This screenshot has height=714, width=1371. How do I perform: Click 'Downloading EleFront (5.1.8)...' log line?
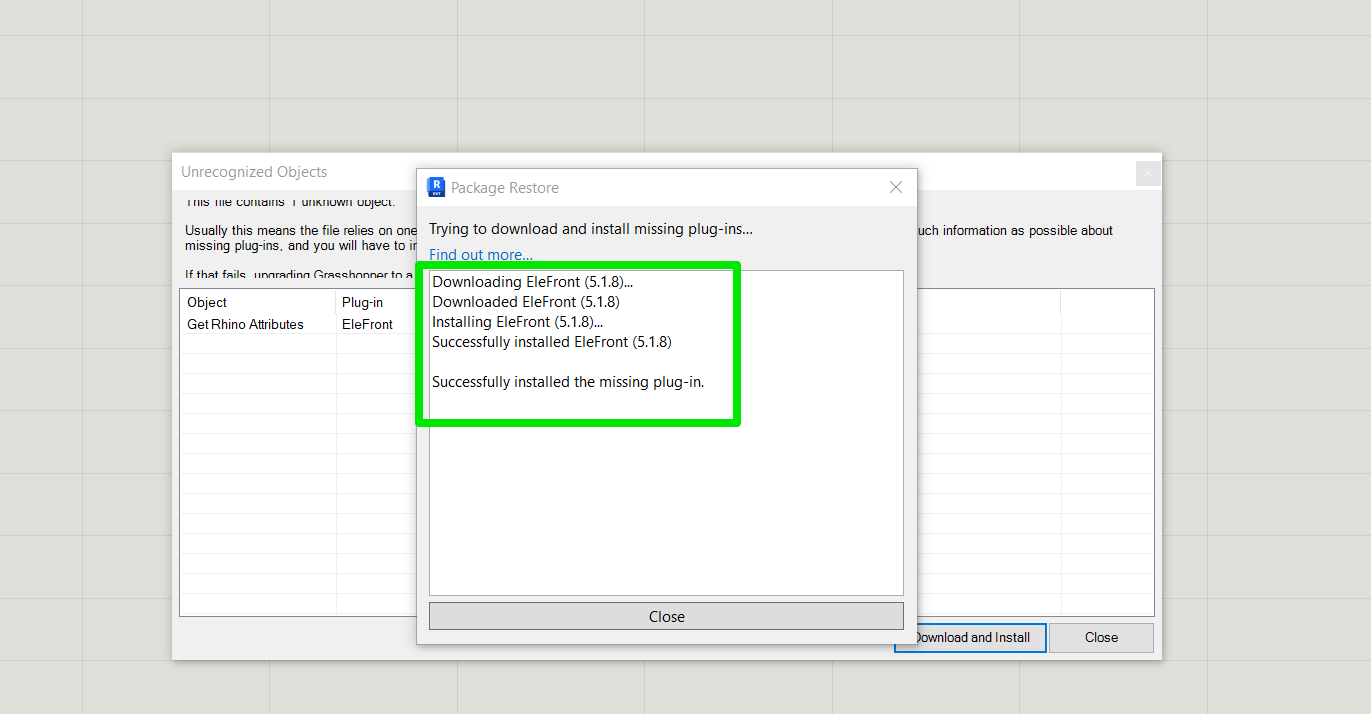(533, 282)
